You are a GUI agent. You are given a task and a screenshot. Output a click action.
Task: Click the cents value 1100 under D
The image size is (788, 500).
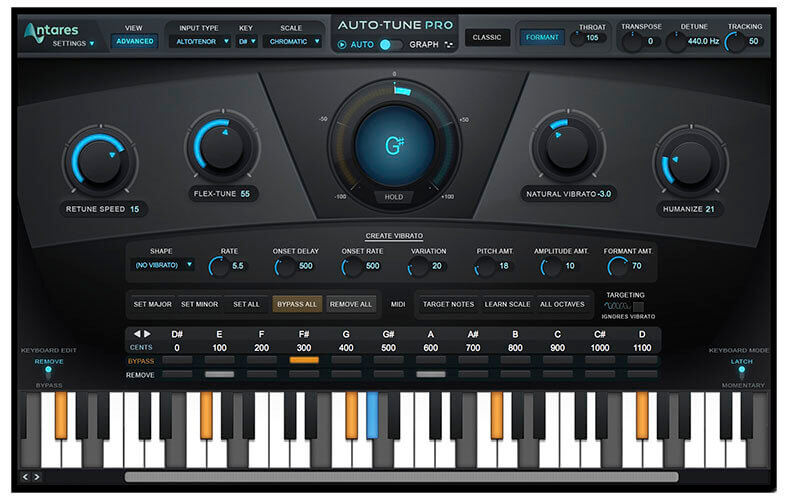642,348
